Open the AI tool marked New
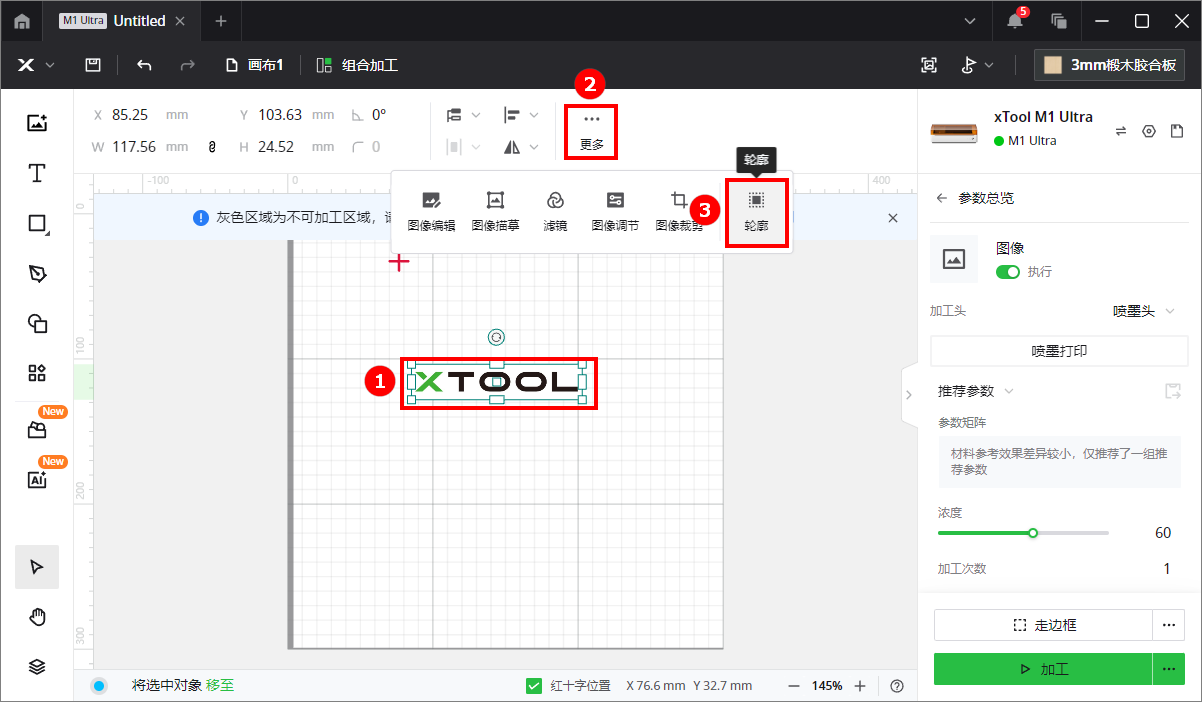Screen dimensions: 1202x702 [37, 479]
